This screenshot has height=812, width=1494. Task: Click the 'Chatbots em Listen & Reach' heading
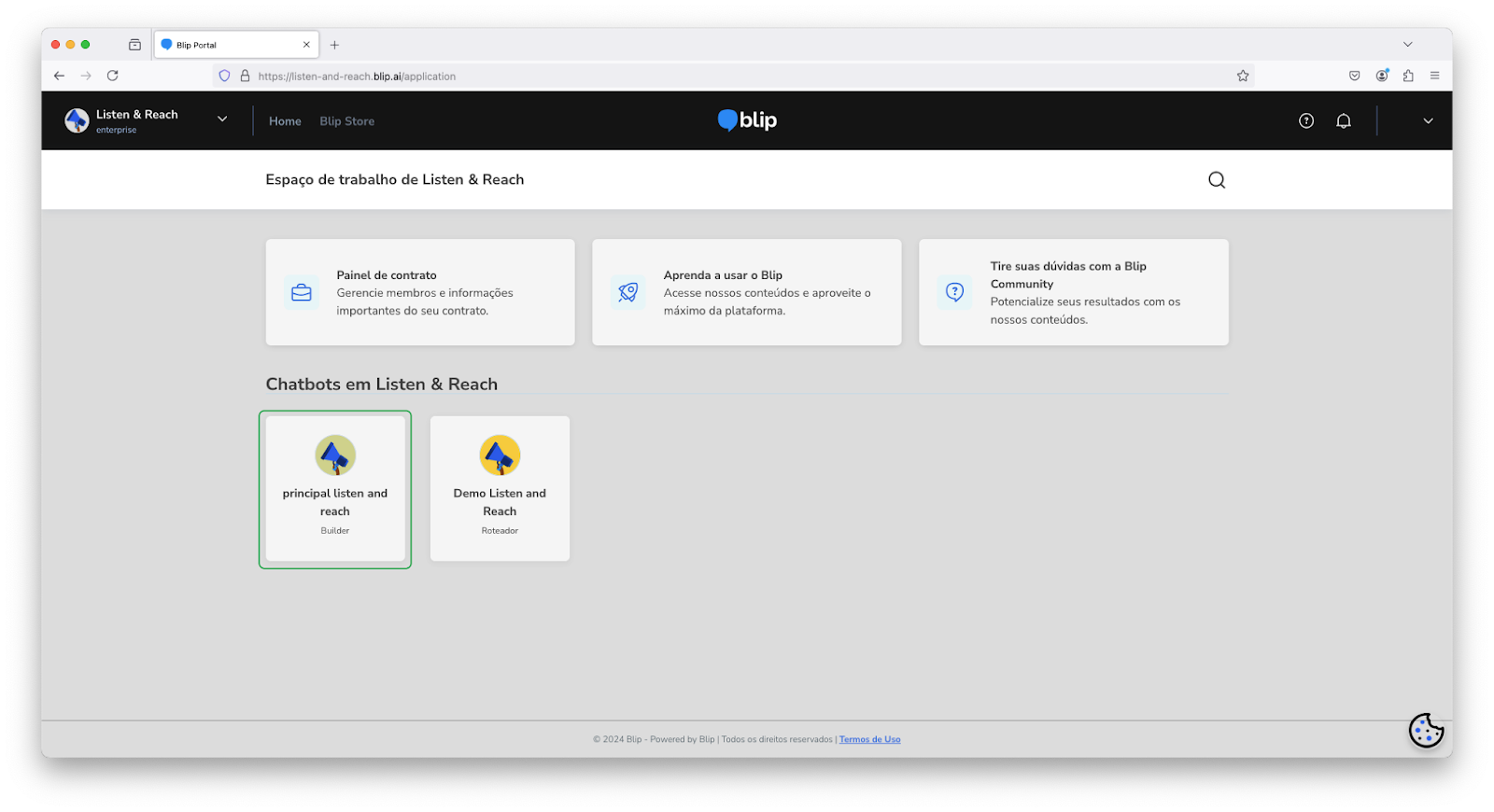(382, 385)
